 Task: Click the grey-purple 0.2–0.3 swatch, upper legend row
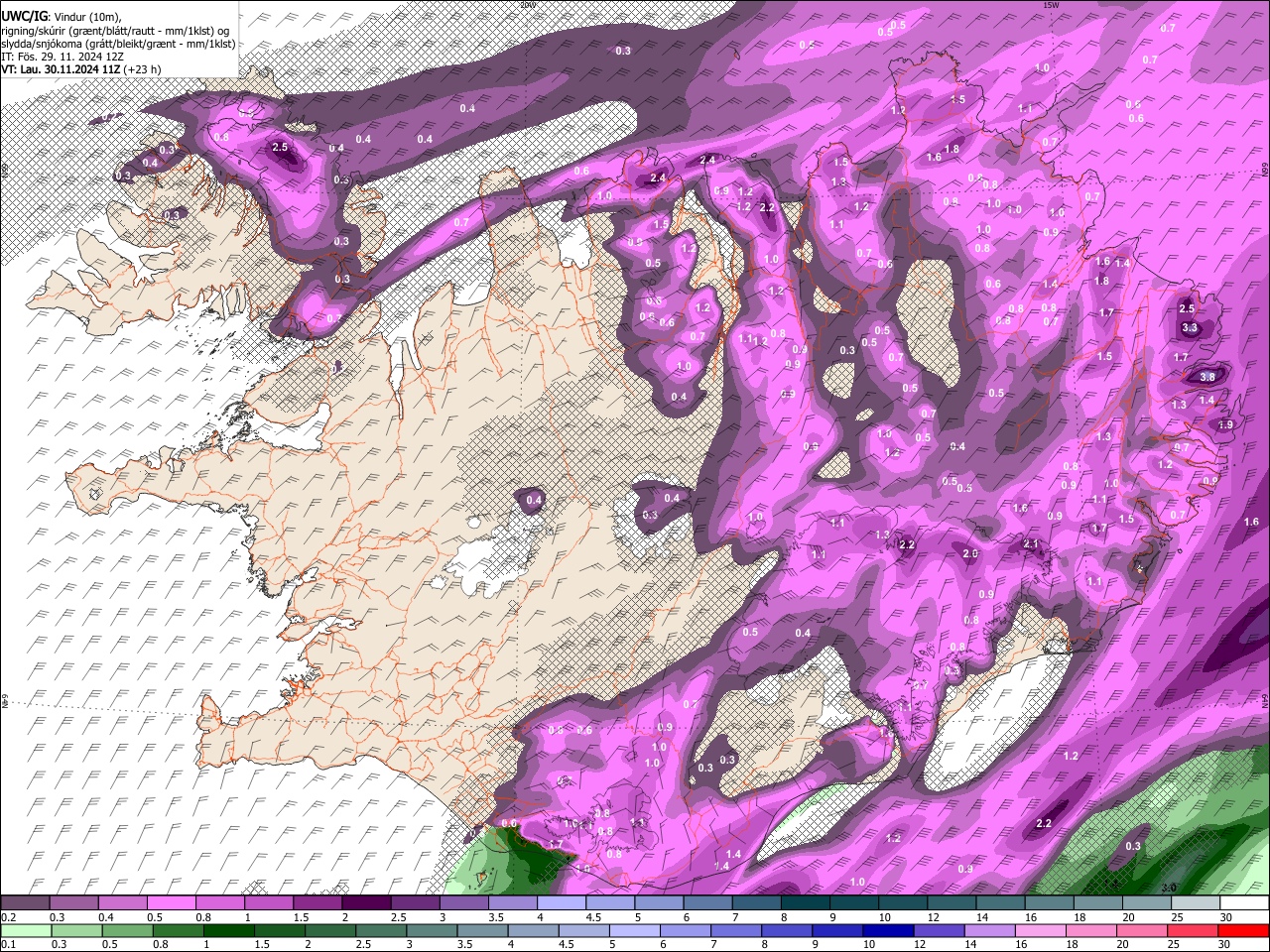24,903
